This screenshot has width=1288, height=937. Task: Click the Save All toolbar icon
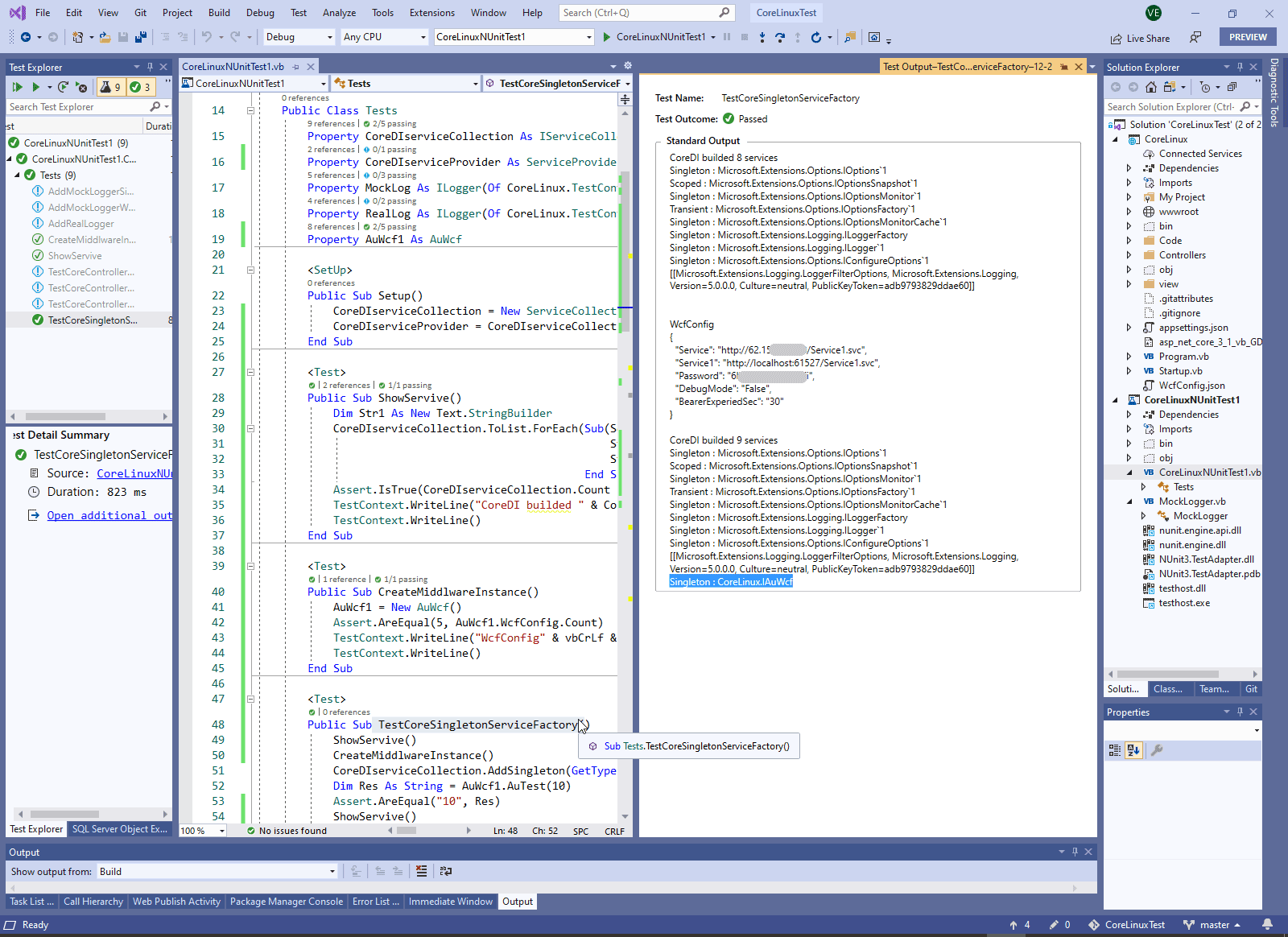click(141, 37)
